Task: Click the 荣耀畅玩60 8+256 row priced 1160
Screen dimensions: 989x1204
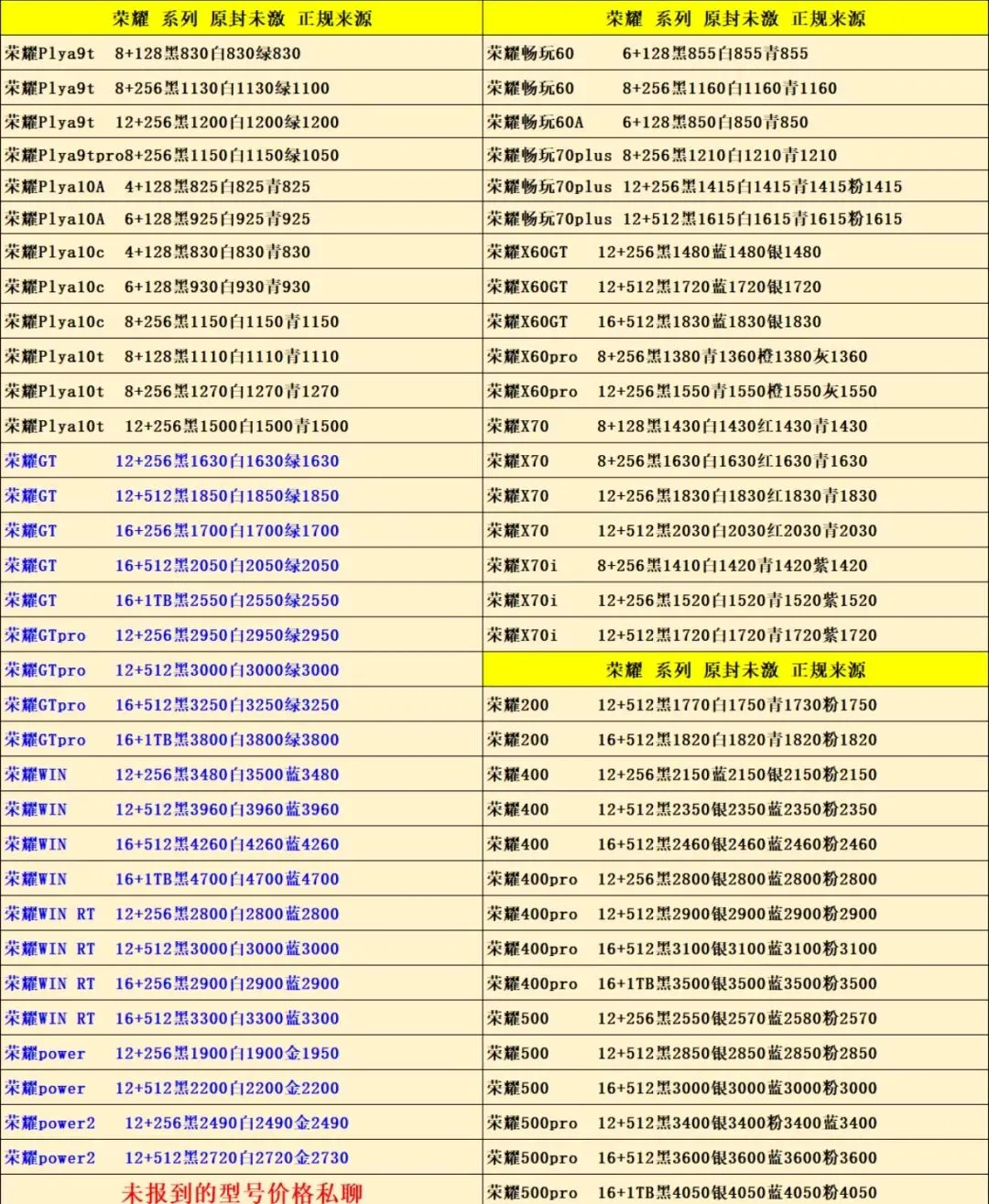Action: click(735, 88)
